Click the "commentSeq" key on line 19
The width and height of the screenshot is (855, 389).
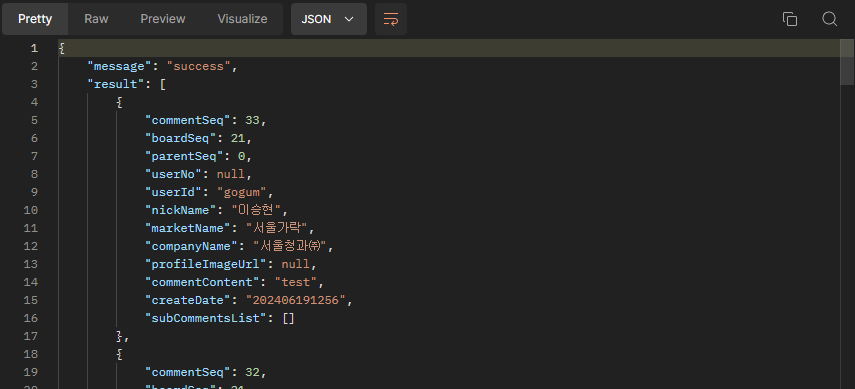coord(188,372)
